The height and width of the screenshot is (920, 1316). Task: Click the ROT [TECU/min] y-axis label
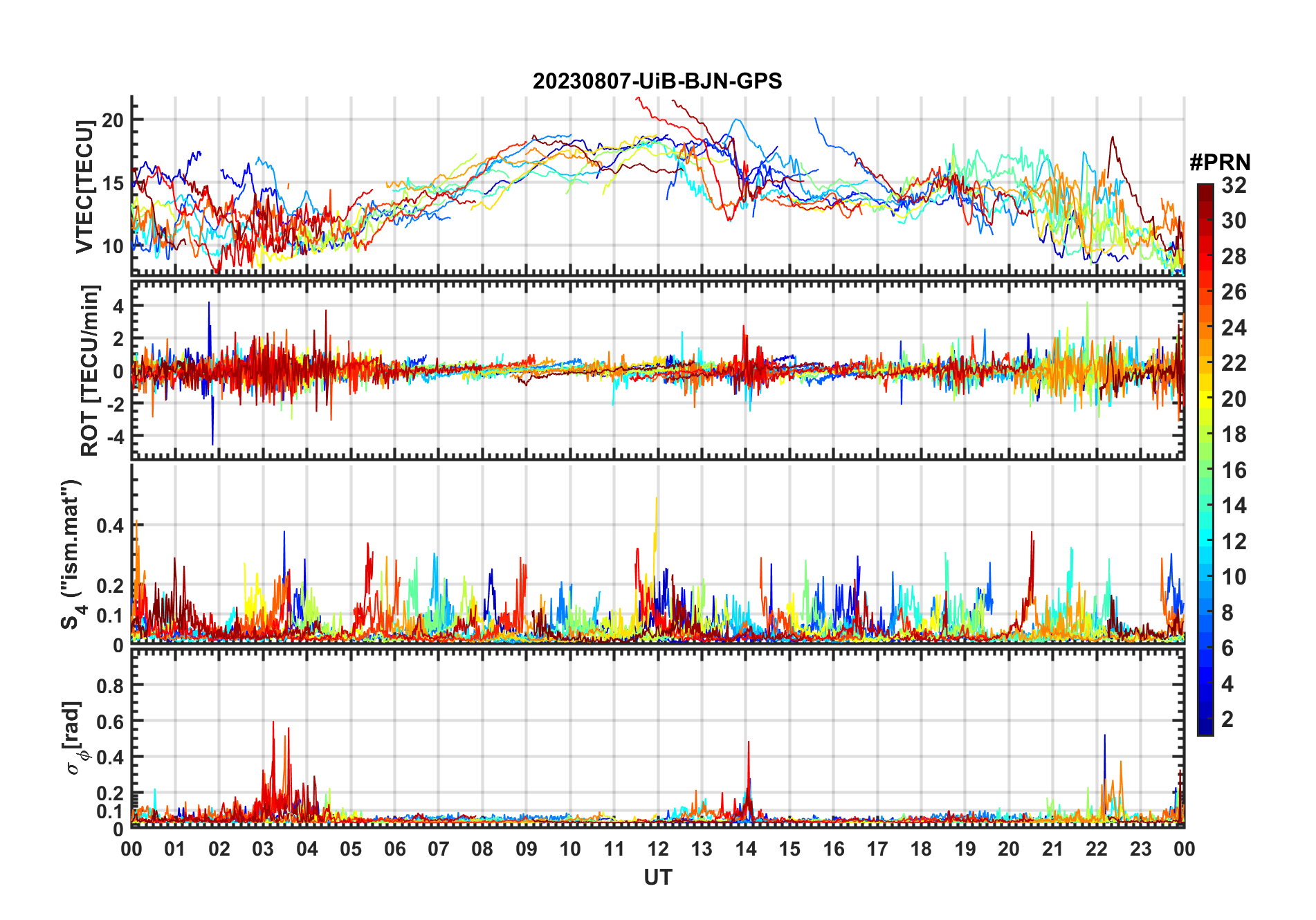click(90, 371)
